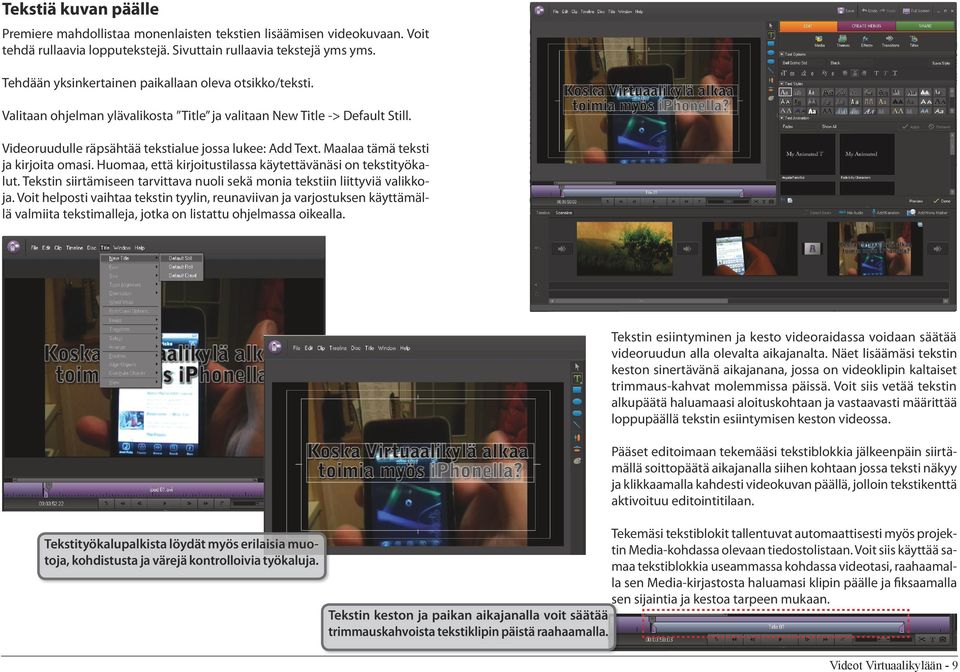Toggle the underline T text style button
The height and width of the screenshot is (672, 960).
coord(894,73)
